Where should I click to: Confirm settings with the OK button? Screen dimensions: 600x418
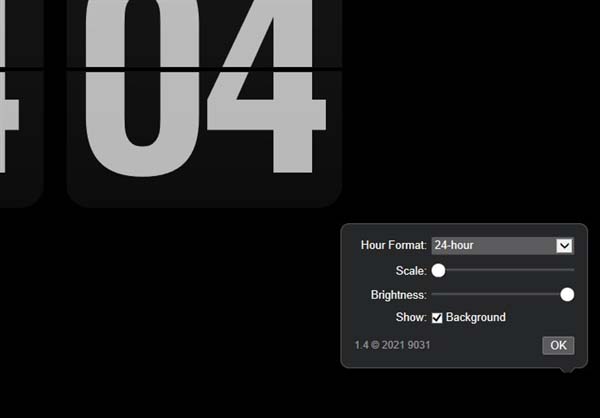coord(558,346)
